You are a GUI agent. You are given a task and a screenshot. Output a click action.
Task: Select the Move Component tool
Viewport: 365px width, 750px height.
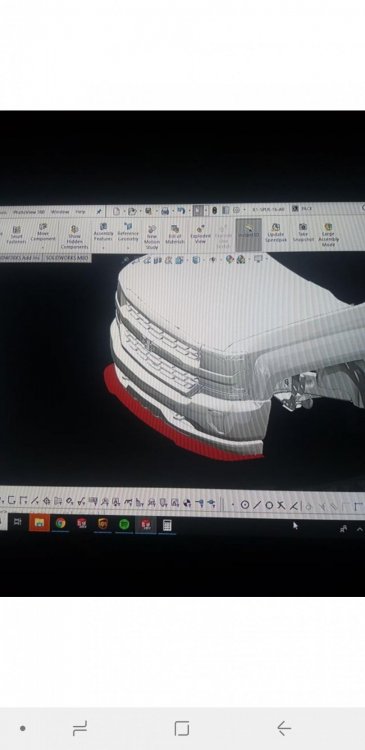coord(43,232)
